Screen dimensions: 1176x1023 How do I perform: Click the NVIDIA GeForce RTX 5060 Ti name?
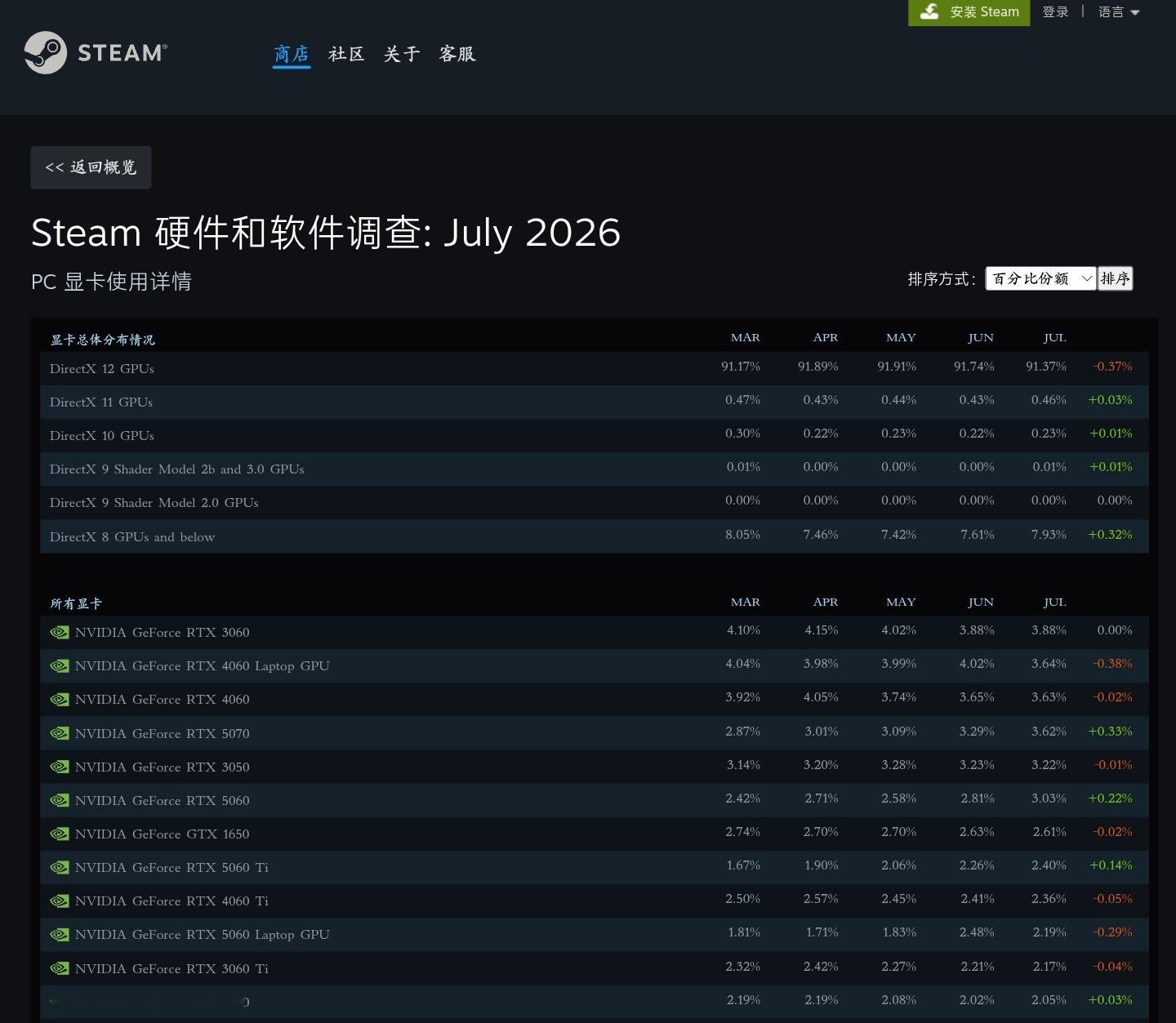171,867
